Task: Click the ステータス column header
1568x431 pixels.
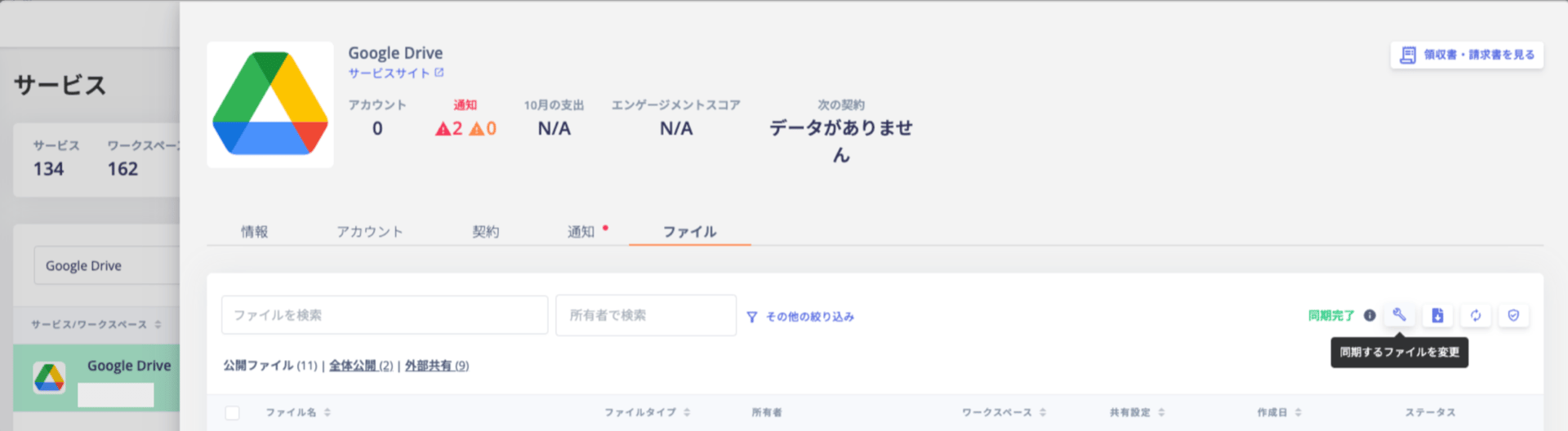Action: pos(1430,412)
